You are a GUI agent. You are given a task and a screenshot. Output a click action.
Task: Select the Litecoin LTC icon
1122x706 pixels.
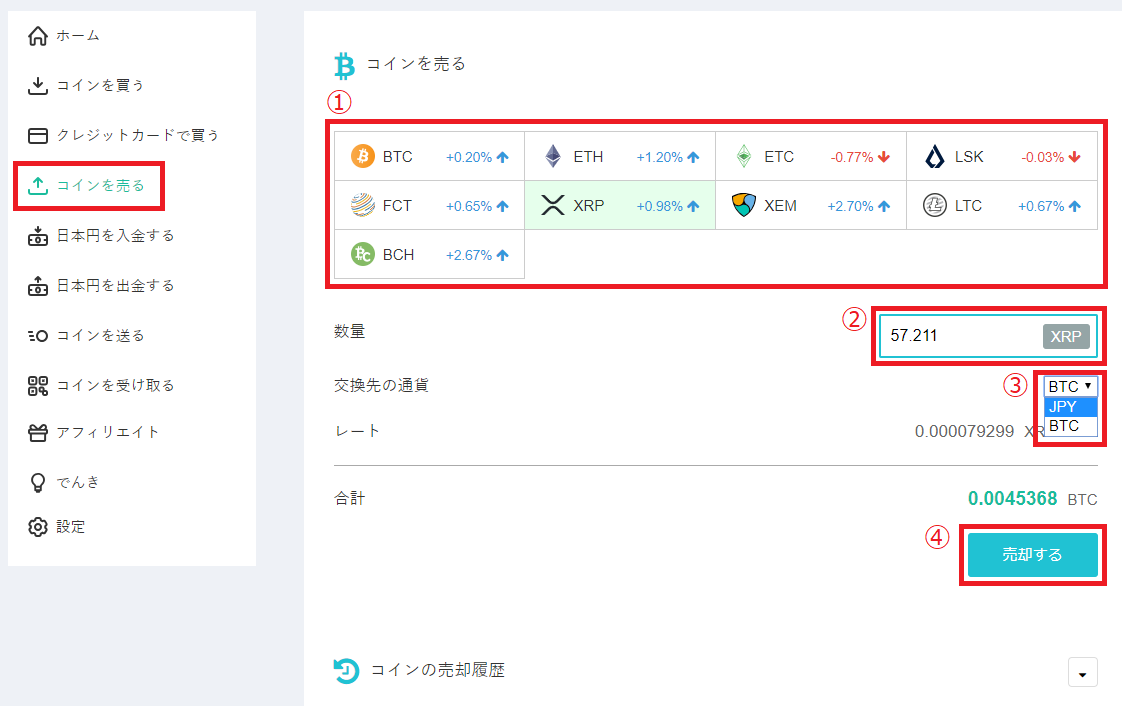(935, 205)
